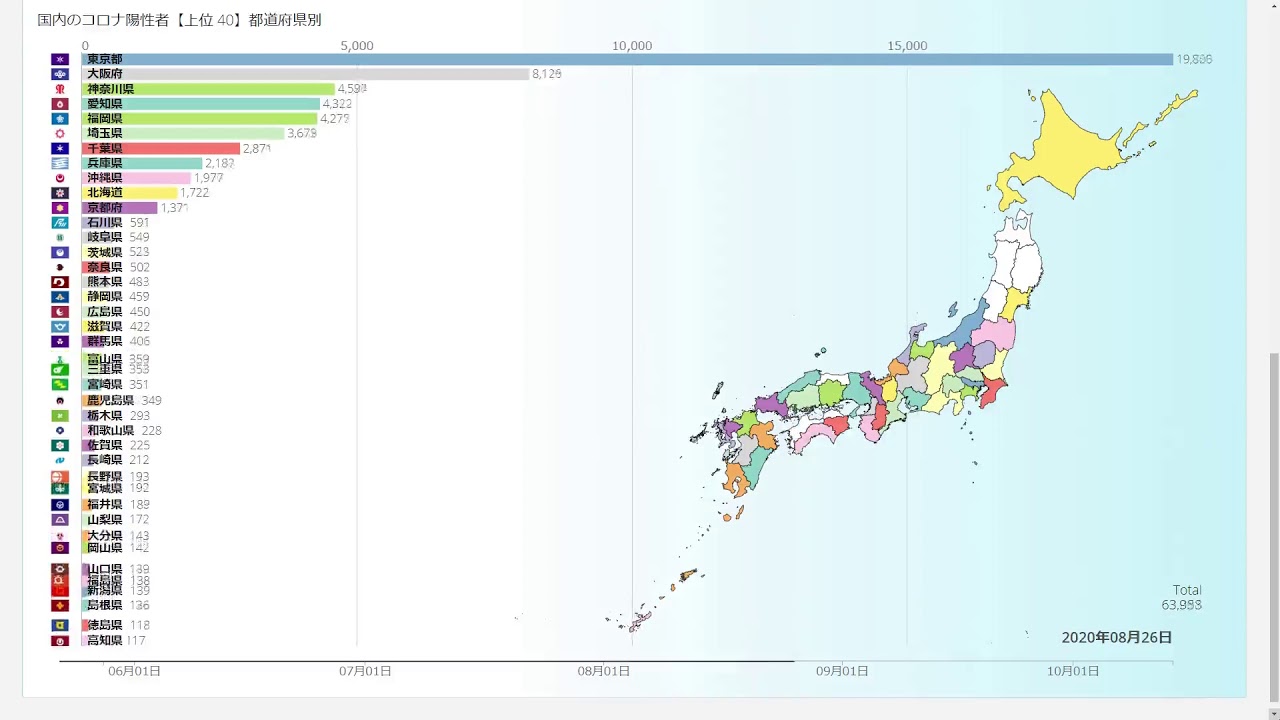
Task: Click the Kochi (高知県) flag icon
Action: [60, 641]
